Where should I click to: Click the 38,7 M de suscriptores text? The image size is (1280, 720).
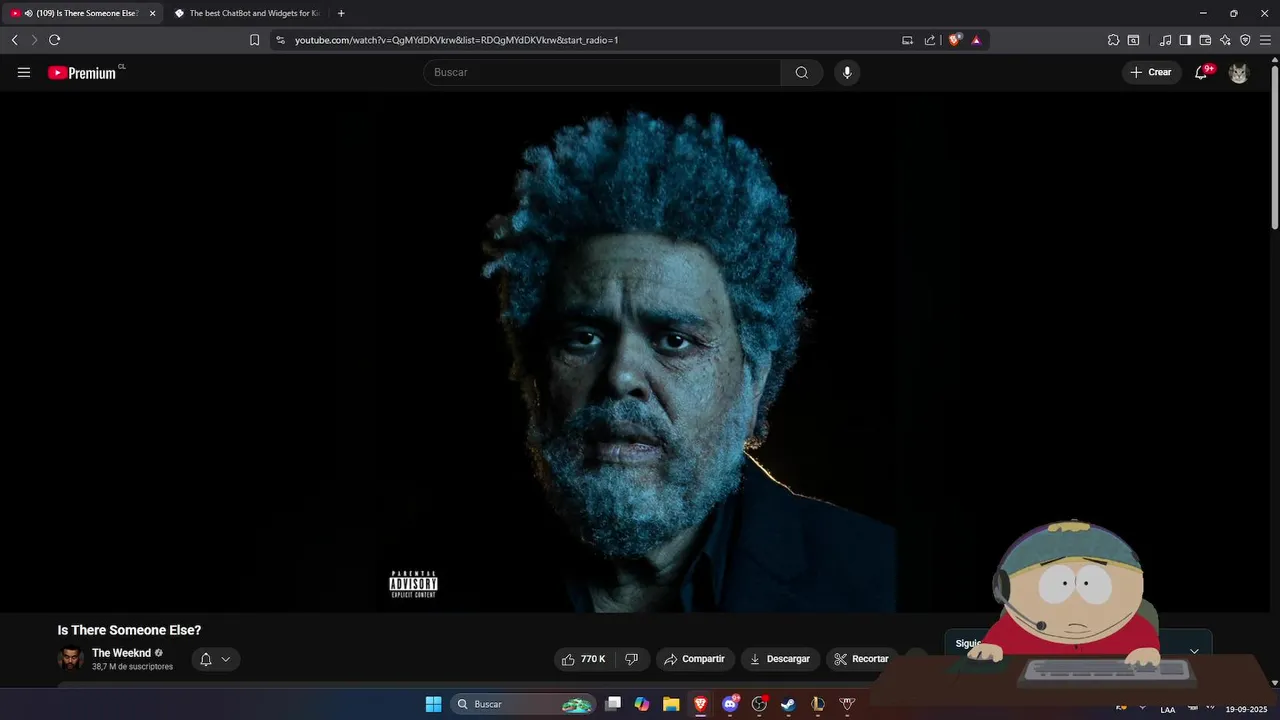click(x=132, y=667)
